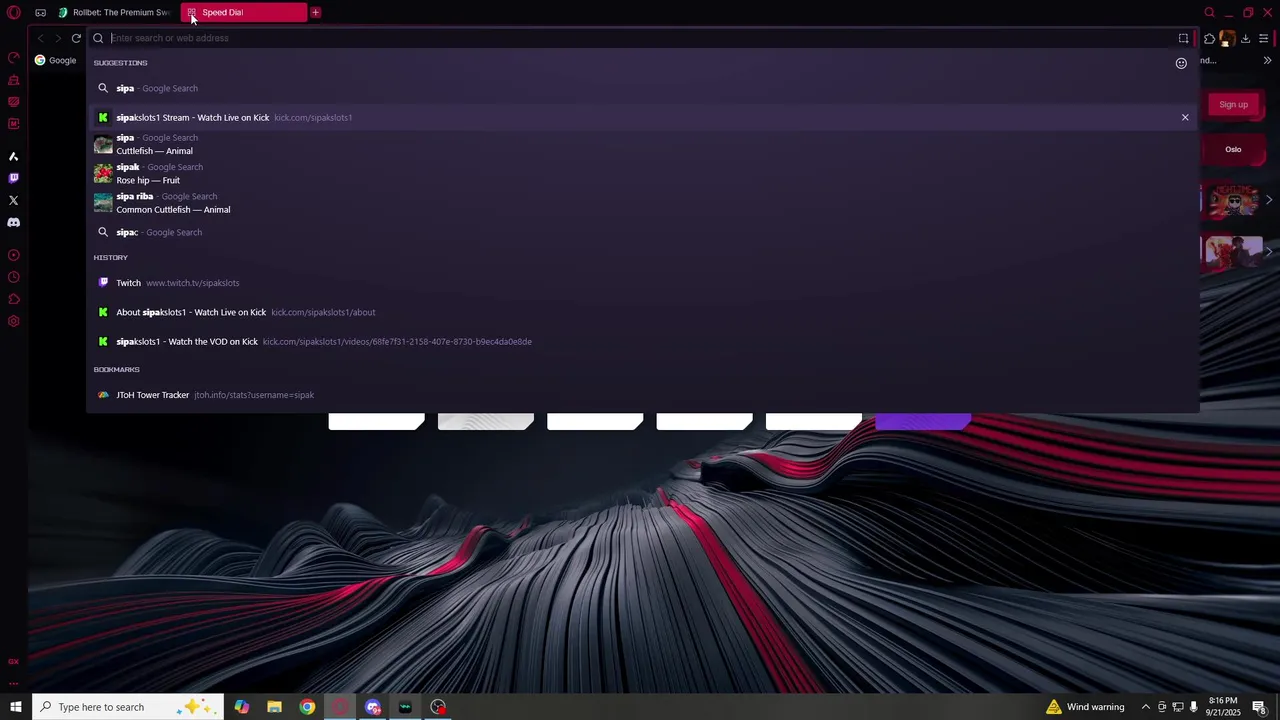Open the third red sidebar panel icon
This screenshot has height=720, width=1280.
(14, 102)
